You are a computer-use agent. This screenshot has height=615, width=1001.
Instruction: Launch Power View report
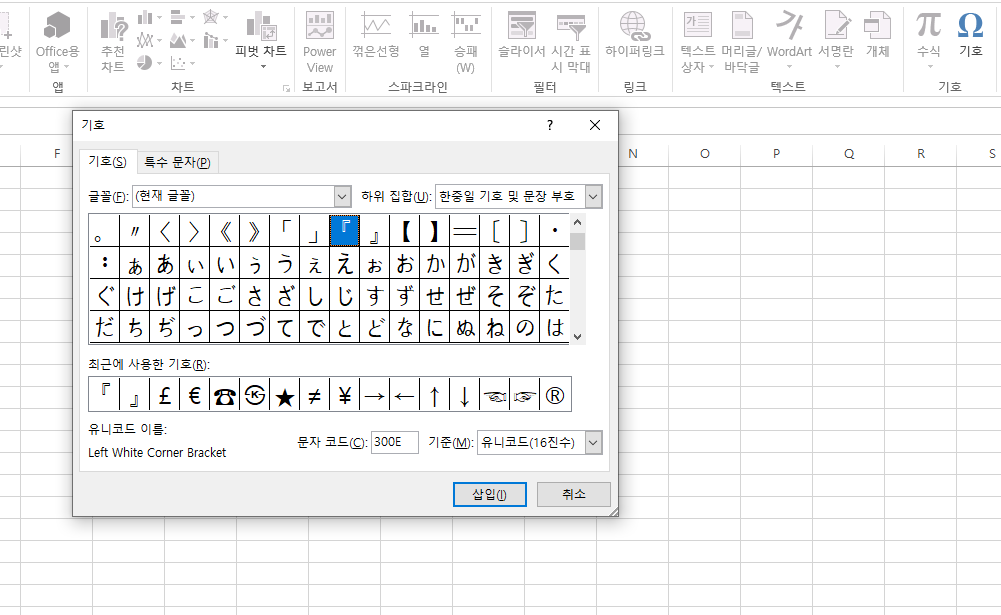pyautogui.click(x=319, y=42)
